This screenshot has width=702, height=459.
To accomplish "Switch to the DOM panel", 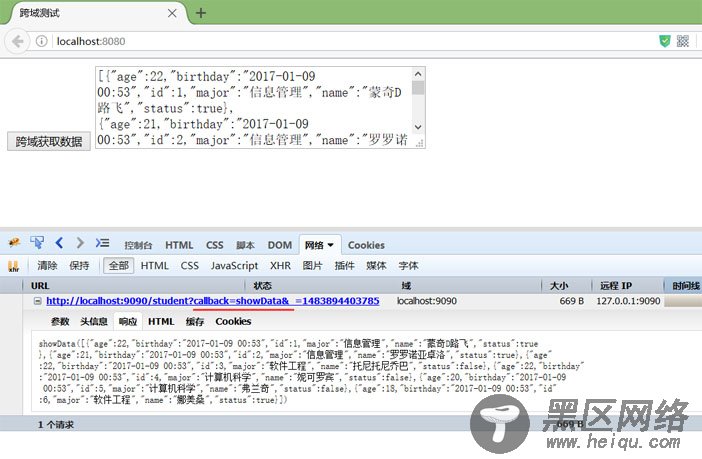I will click(x=280, y=245).
